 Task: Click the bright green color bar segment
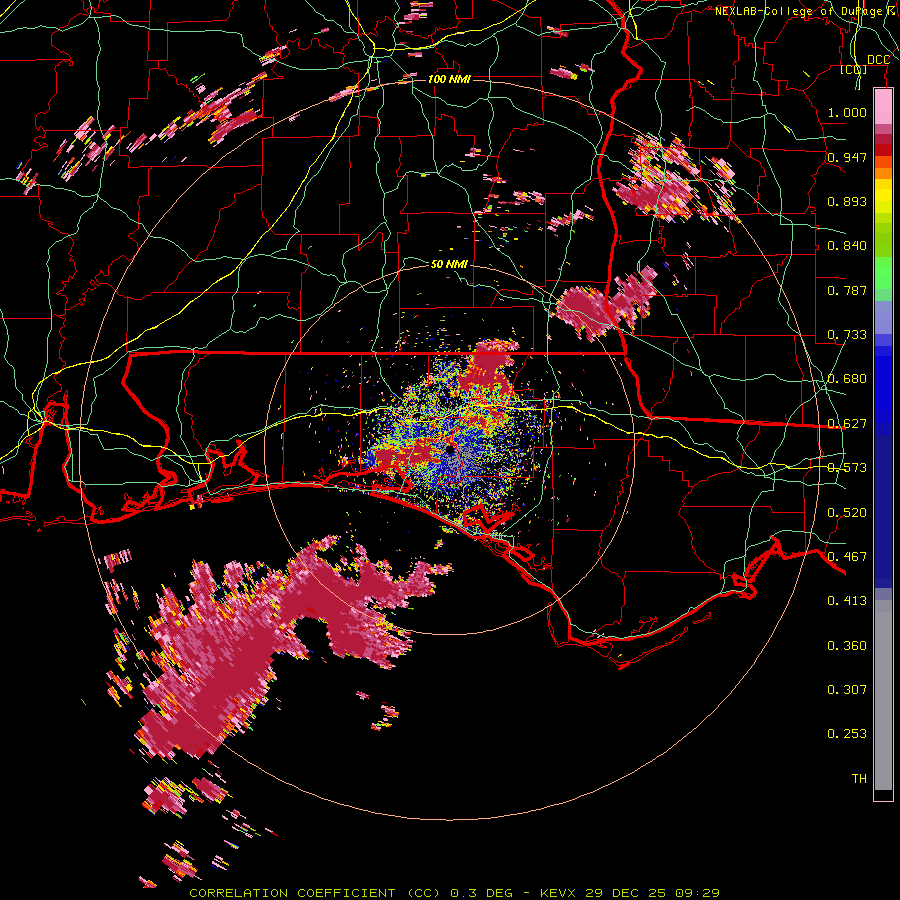pos(883,273)
